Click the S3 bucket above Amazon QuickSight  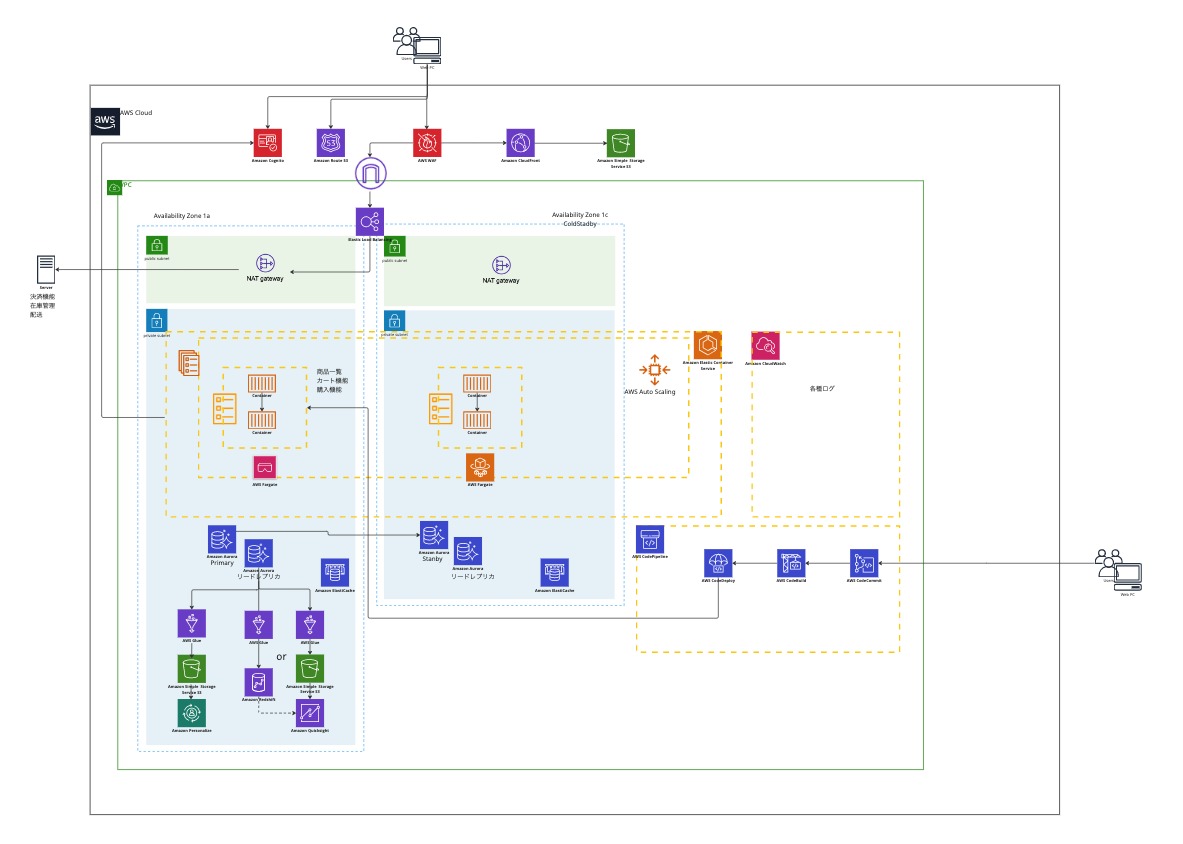click(x=309, y=669)
